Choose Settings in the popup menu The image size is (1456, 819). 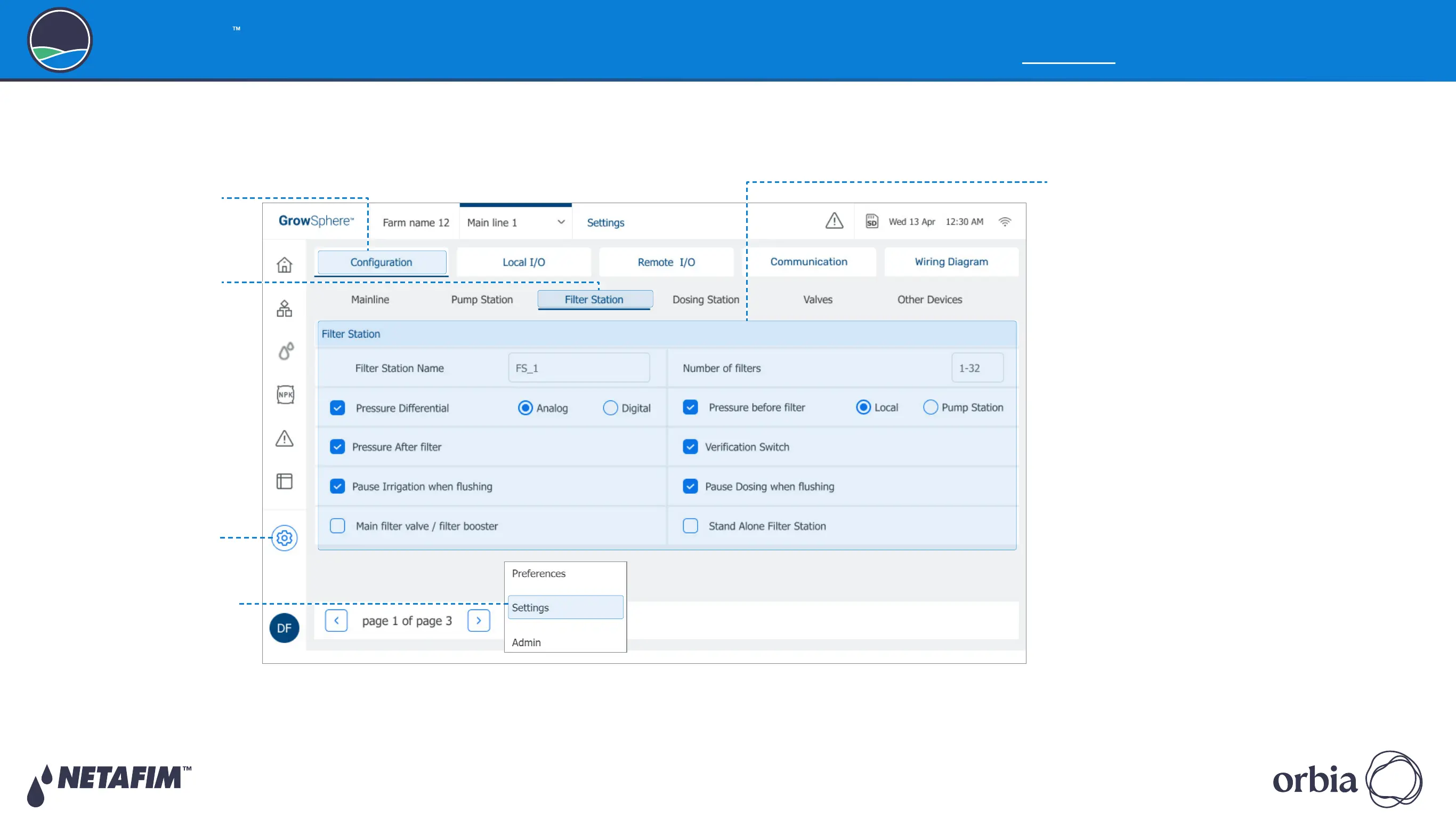click(x=565, y=607)
